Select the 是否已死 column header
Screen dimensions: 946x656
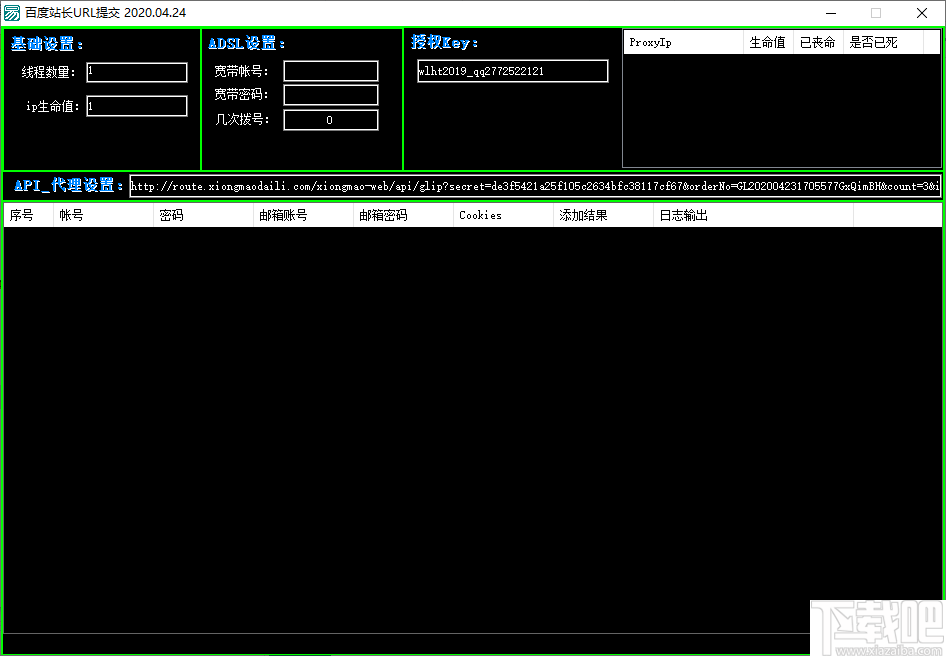tap(883, 42)
